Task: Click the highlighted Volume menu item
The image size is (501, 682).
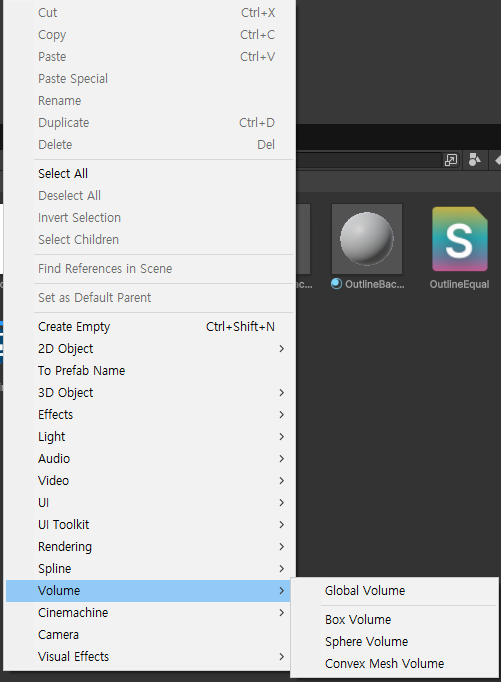Action: coord(148,591)
